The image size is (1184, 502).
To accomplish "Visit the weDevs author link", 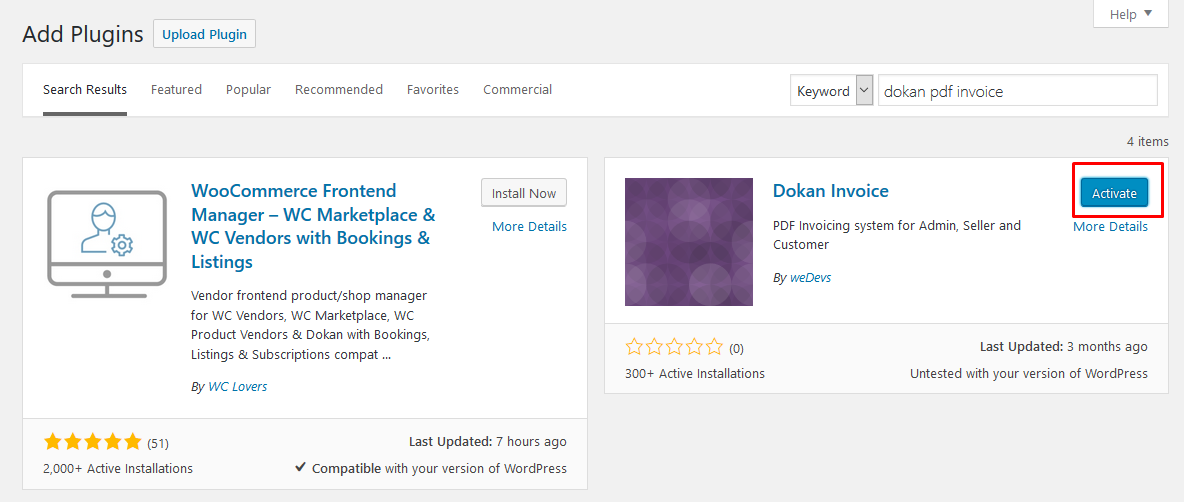I will (x=810, y=278).
